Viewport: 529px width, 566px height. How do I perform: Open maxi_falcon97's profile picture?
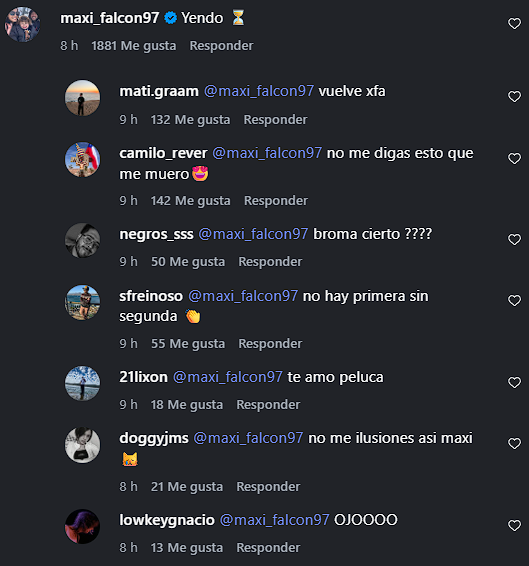tap(22, 24)
